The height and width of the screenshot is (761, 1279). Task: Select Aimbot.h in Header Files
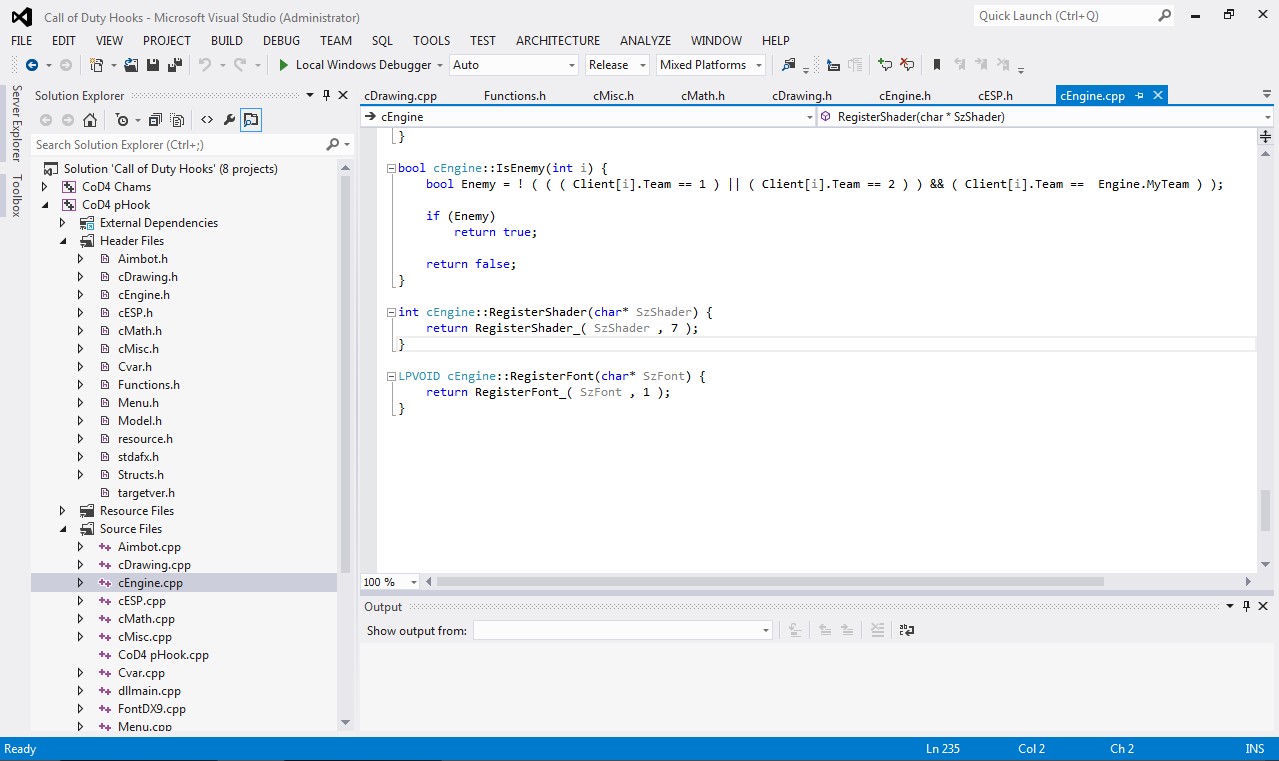point(143,259)
